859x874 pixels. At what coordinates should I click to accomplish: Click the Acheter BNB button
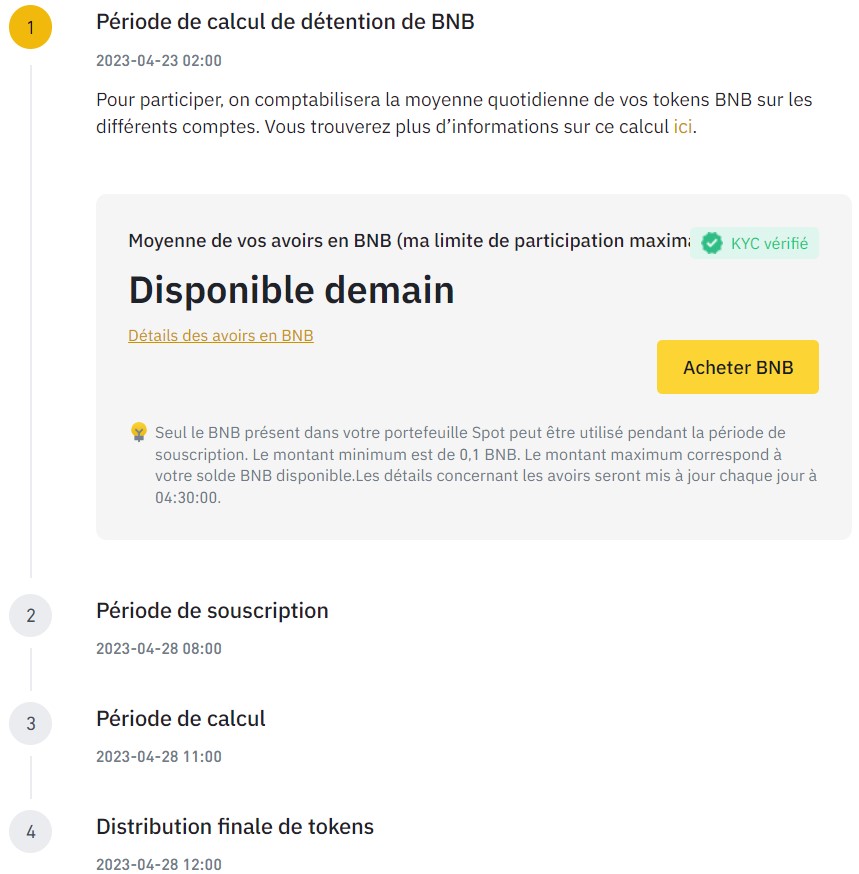(737, 367)
